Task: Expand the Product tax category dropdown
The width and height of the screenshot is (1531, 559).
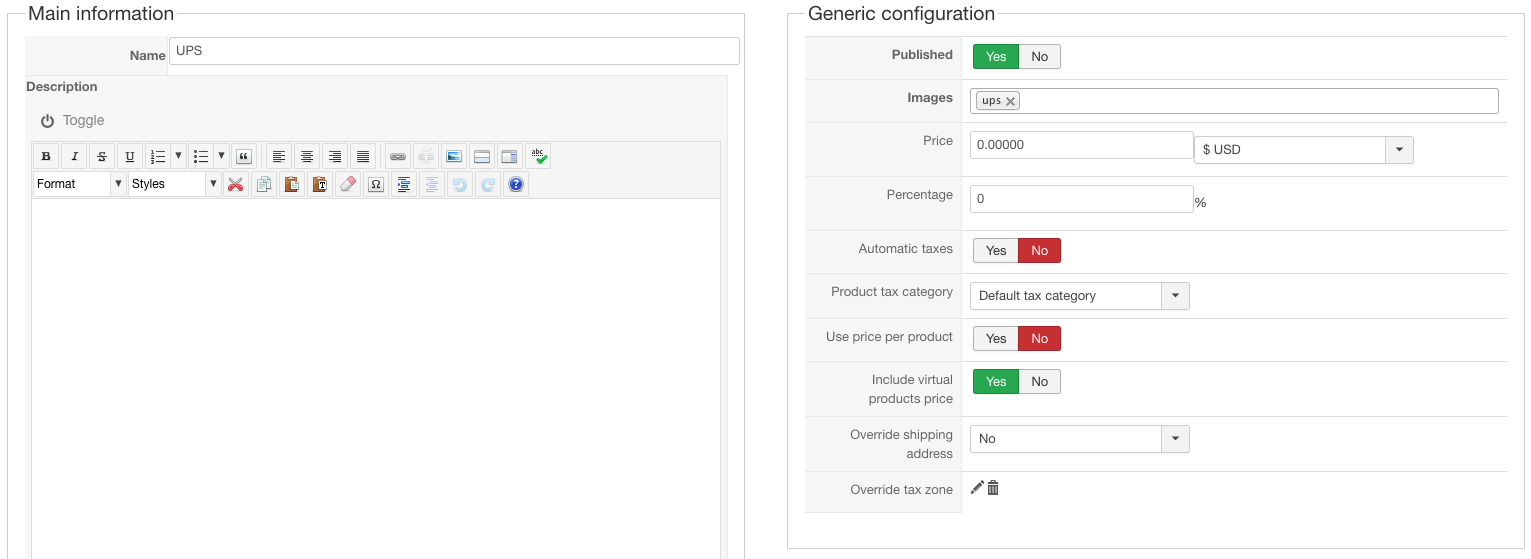Action: (x=1174, y=296)
